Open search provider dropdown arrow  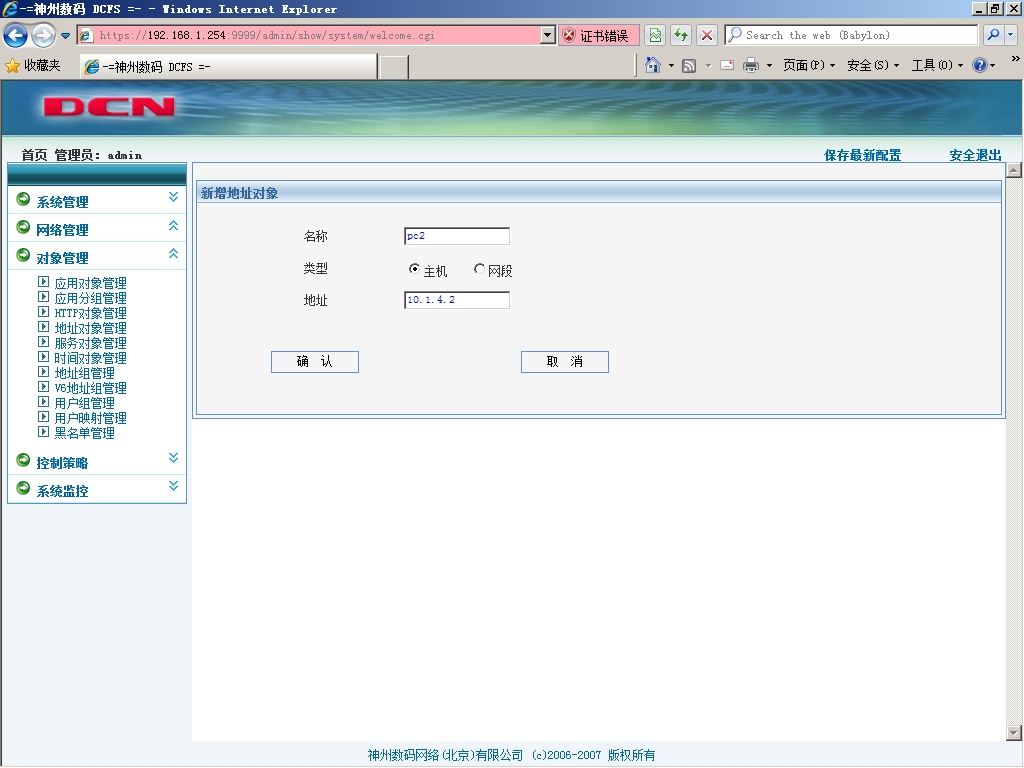(1011, 35)
